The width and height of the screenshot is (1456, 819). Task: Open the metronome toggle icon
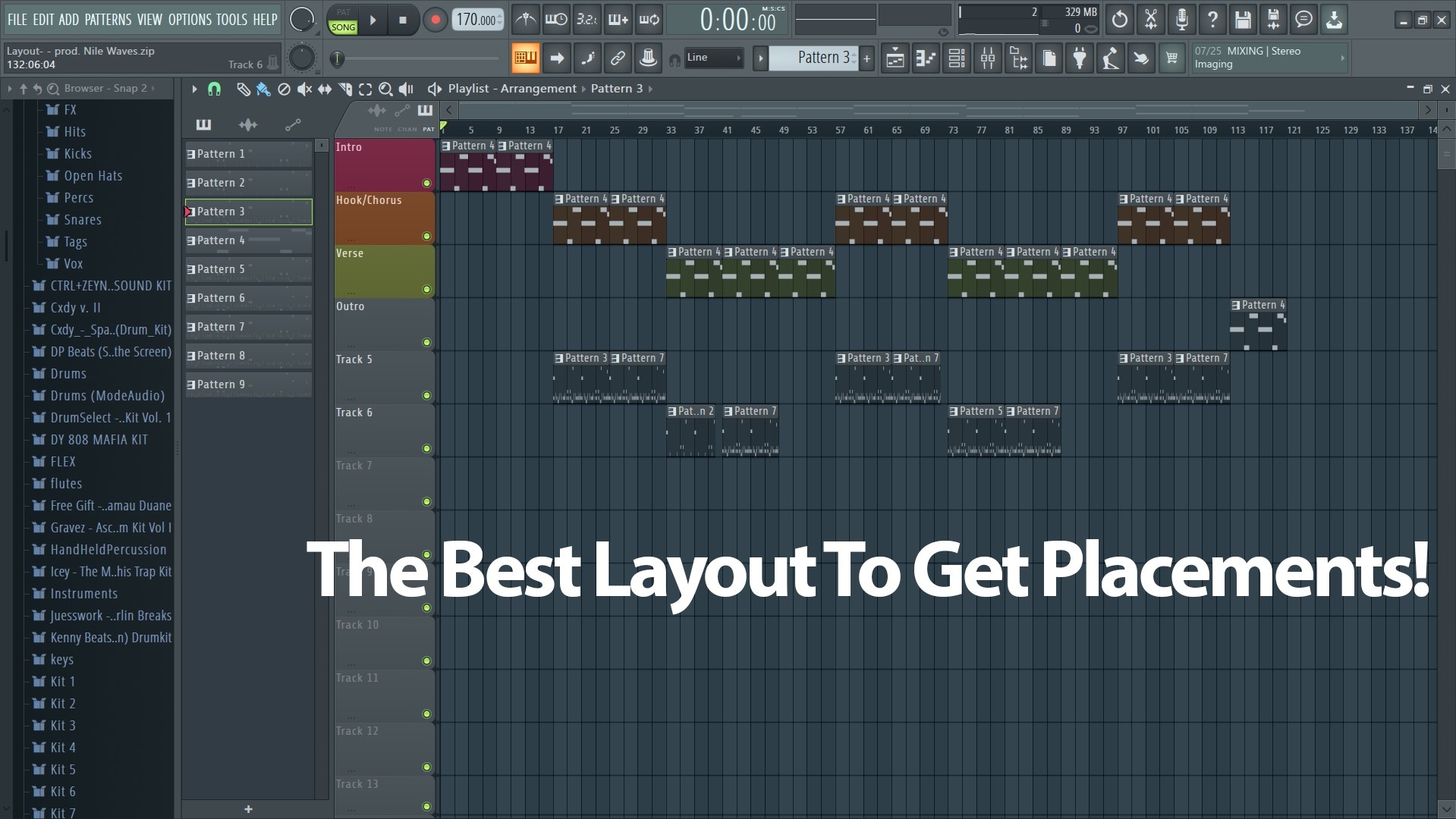[x=525, y=20]
